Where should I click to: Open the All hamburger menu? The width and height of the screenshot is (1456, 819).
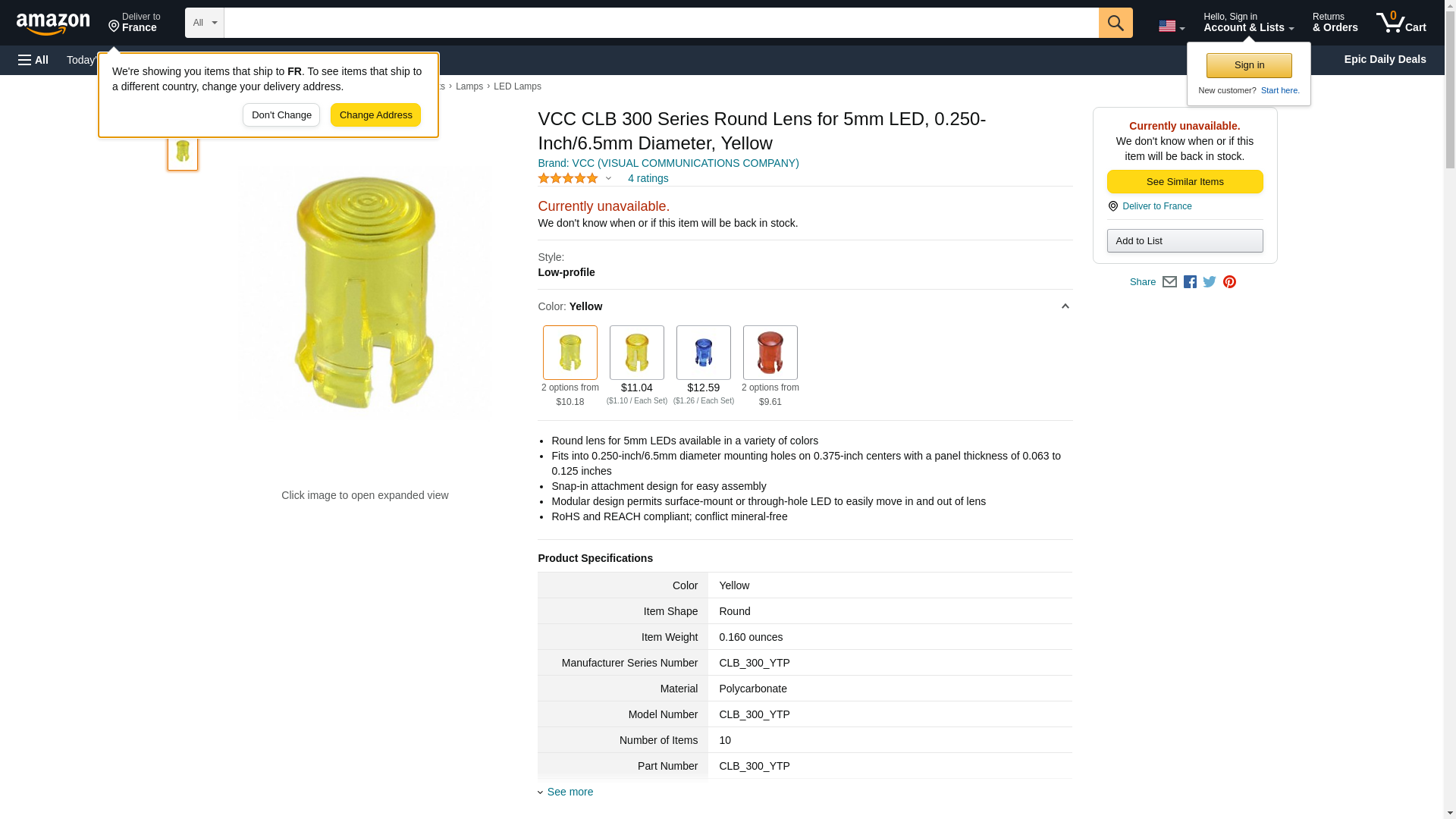click(x=33, y=60)
